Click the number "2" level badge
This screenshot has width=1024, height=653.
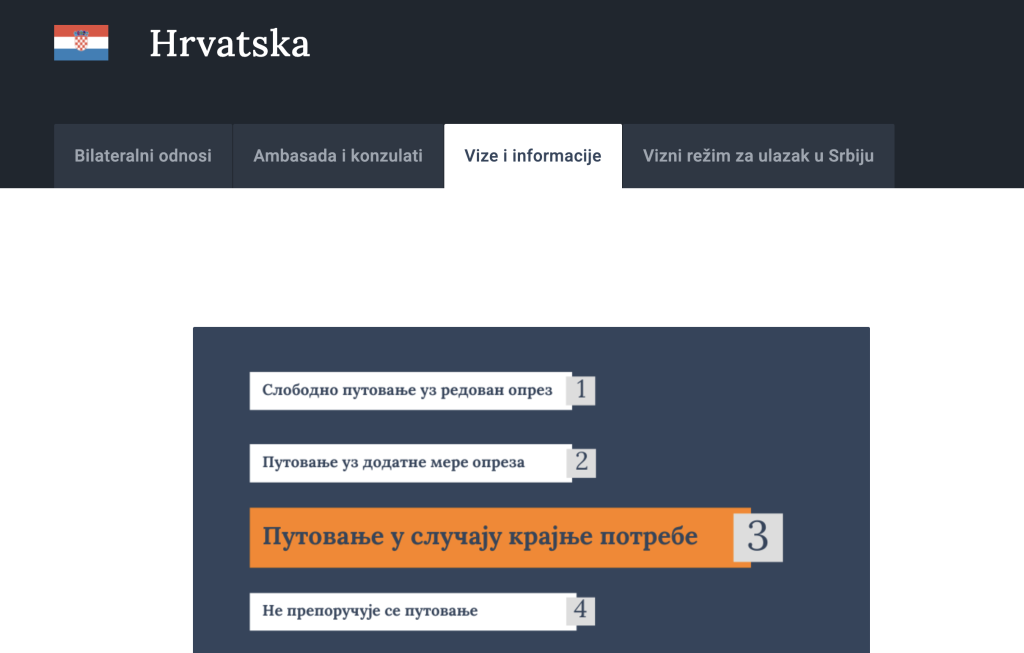point(583,463)
